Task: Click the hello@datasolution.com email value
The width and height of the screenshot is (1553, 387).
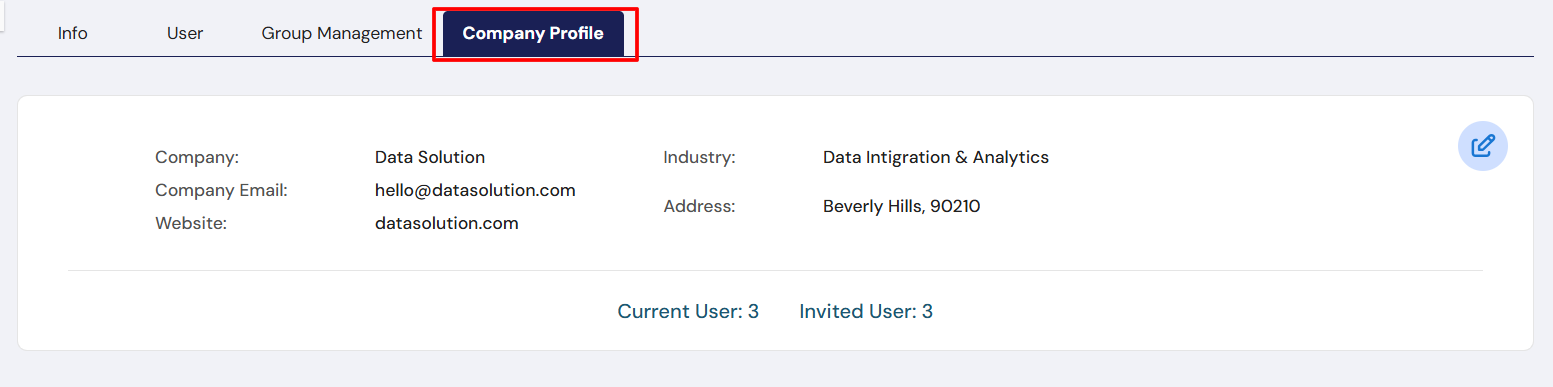Action: tap(475, 190)
